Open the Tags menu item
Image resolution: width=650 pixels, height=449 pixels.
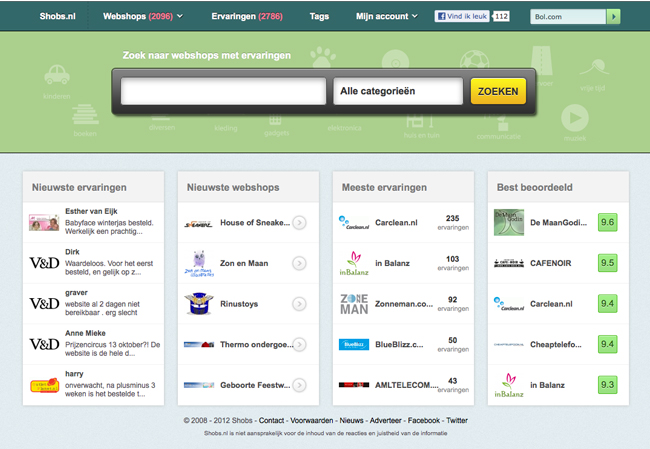(319, 16)
